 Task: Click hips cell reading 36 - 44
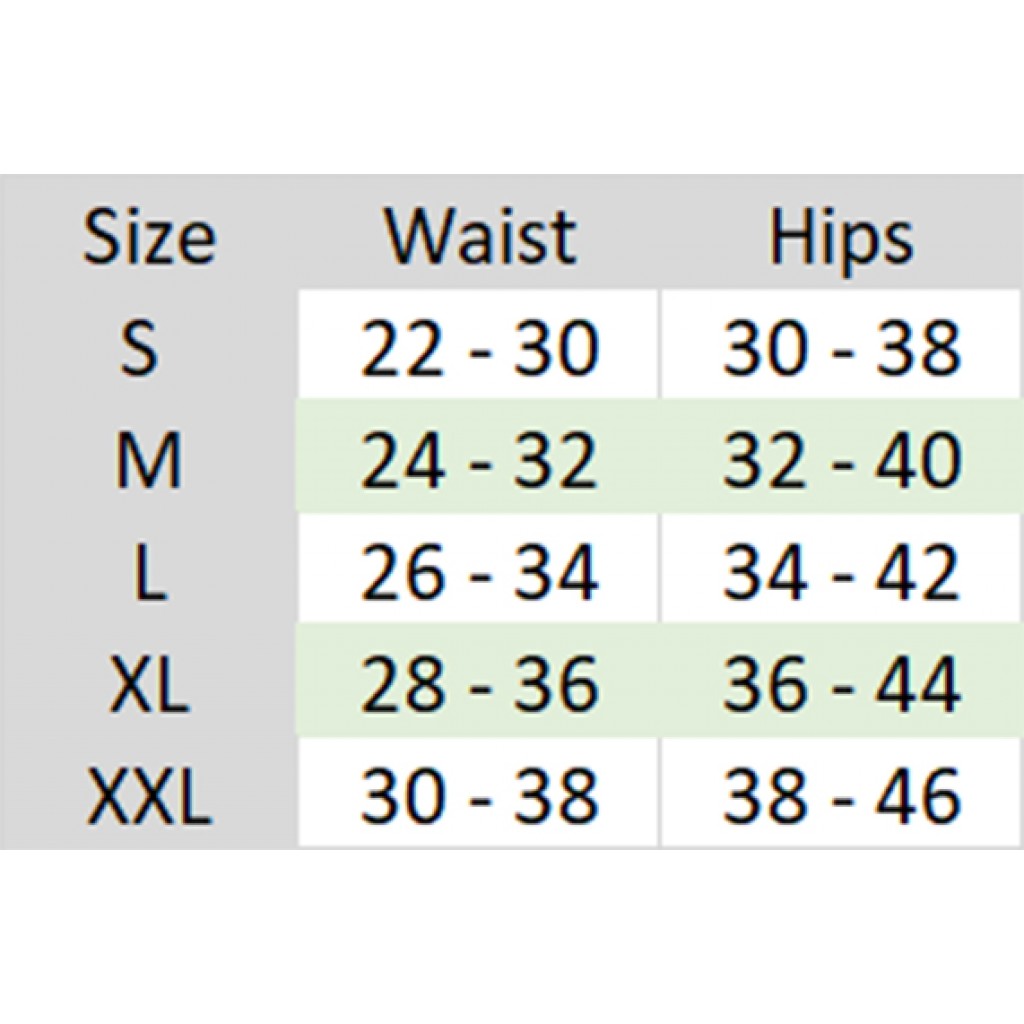click(x=841, y=685)
